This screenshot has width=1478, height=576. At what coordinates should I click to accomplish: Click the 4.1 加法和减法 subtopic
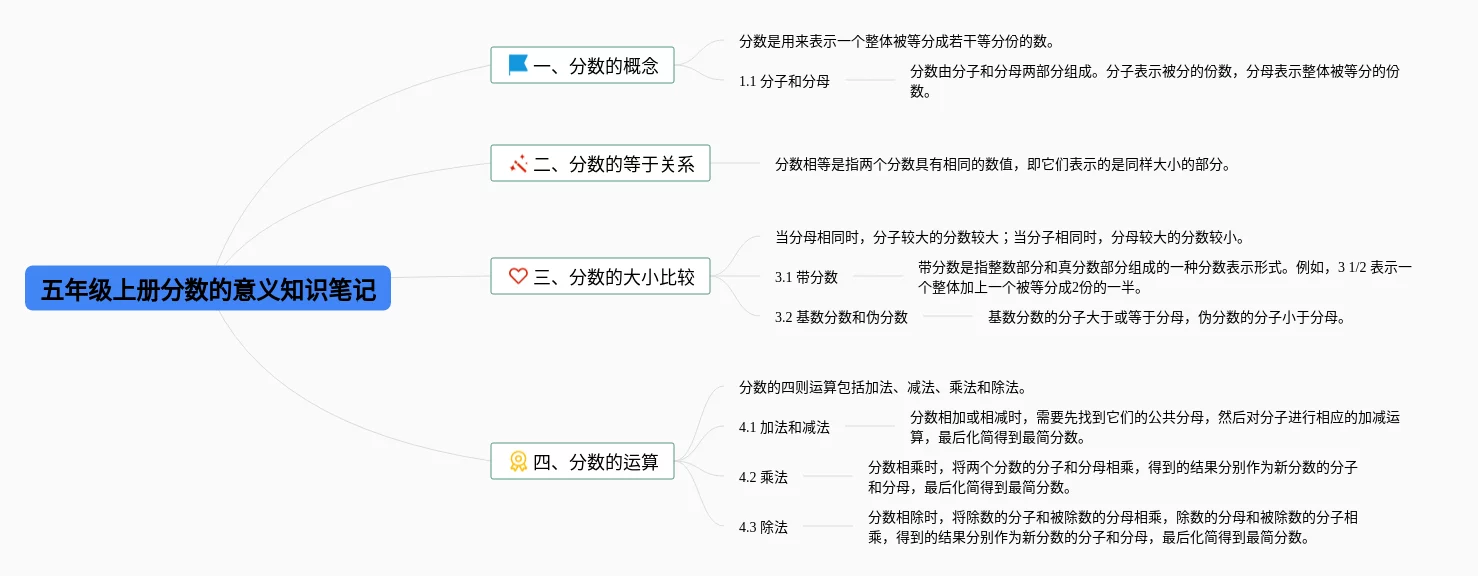coord(784,427)
